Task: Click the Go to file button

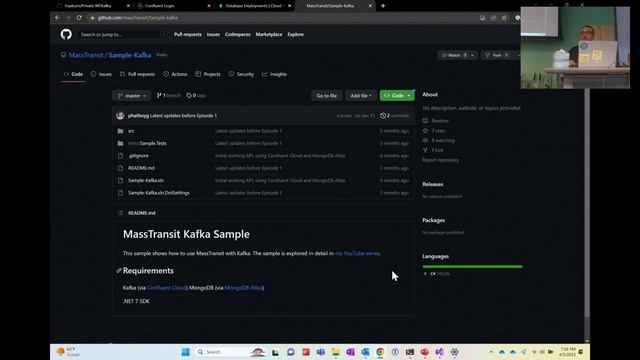Action: coord(327,96)
